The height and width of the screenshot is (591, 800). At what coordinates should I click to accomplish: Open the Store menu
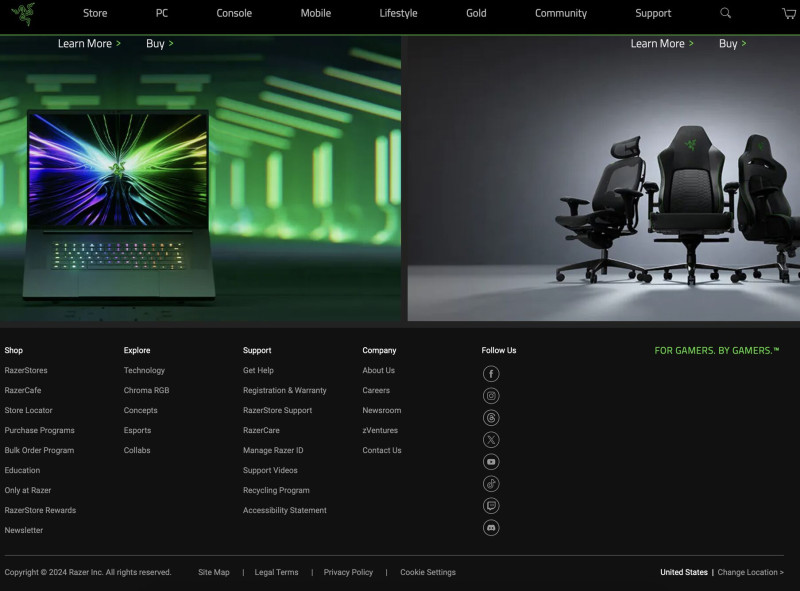[x=95, y=13]
